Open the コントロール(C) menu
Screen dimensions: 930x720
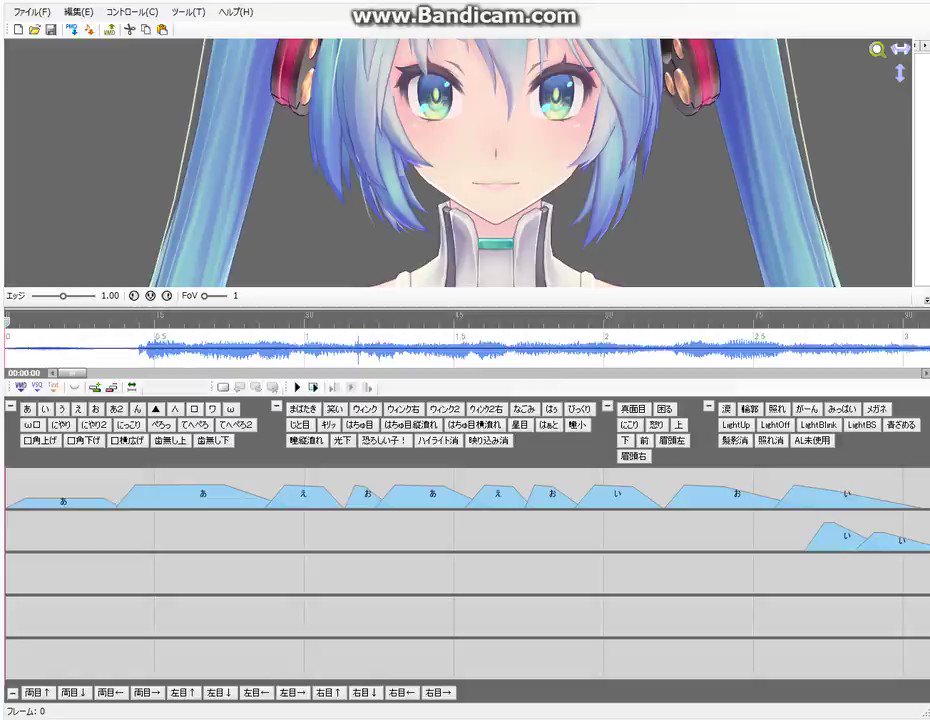(x=132, y=12)
